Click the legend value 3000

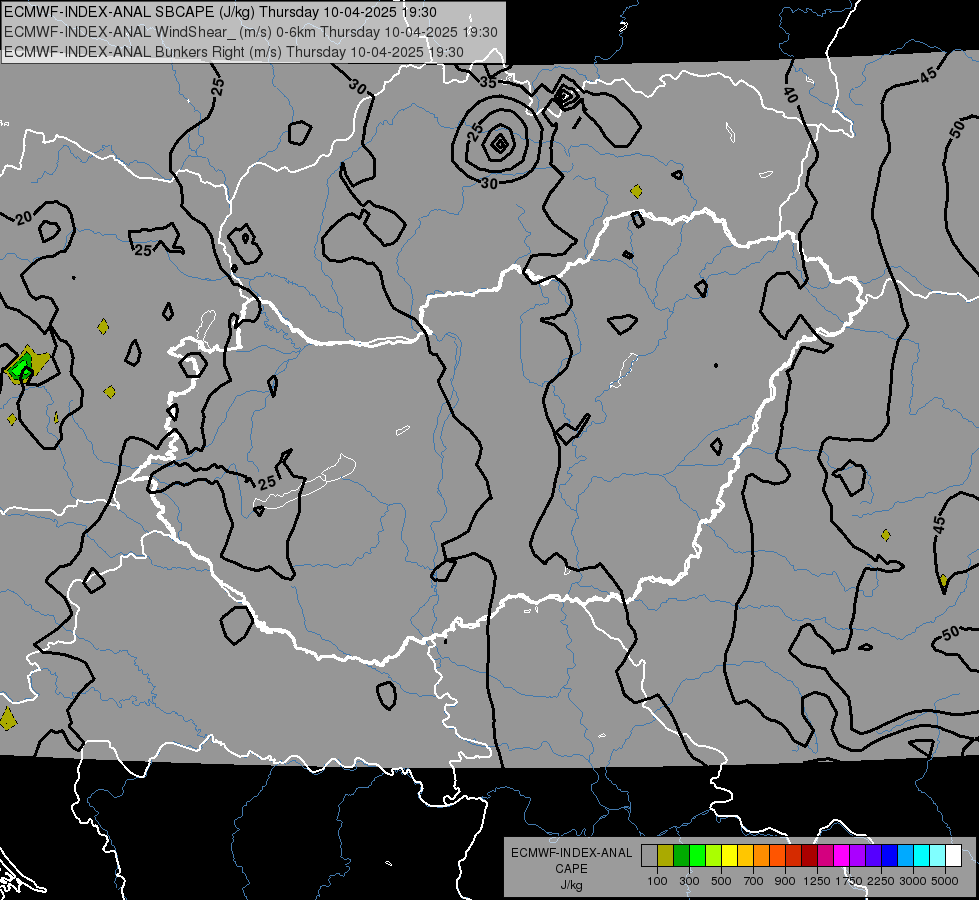(913, 881)
